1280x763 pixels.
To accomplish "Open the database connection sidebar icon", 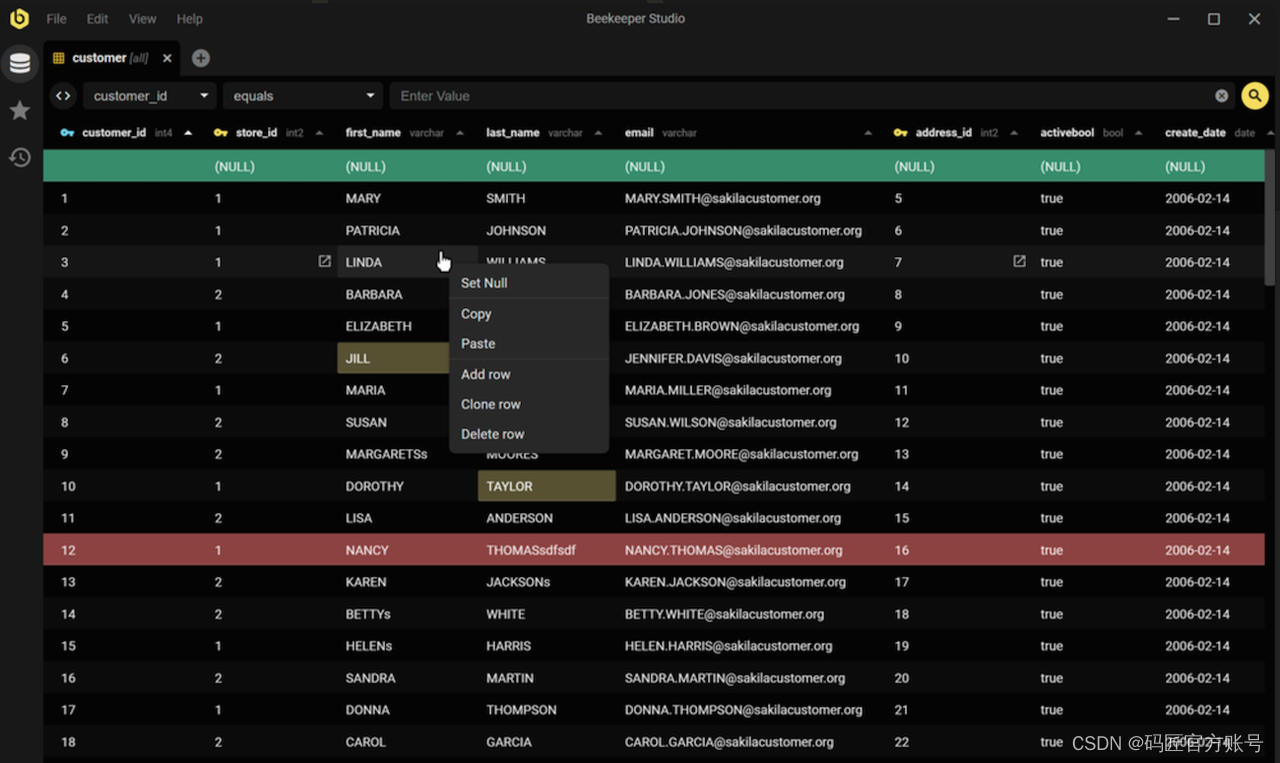I will pos(20,64).
